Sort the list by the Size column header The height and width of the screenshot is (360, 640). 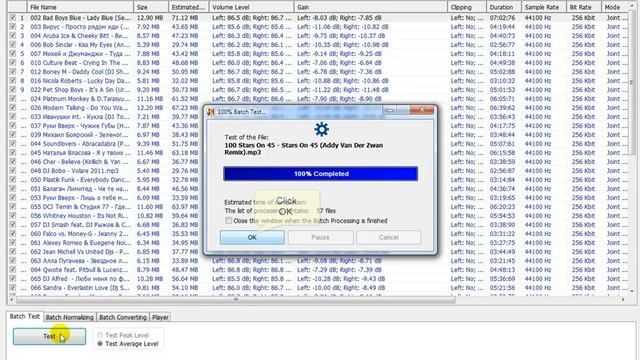click(x=151, y=7)
